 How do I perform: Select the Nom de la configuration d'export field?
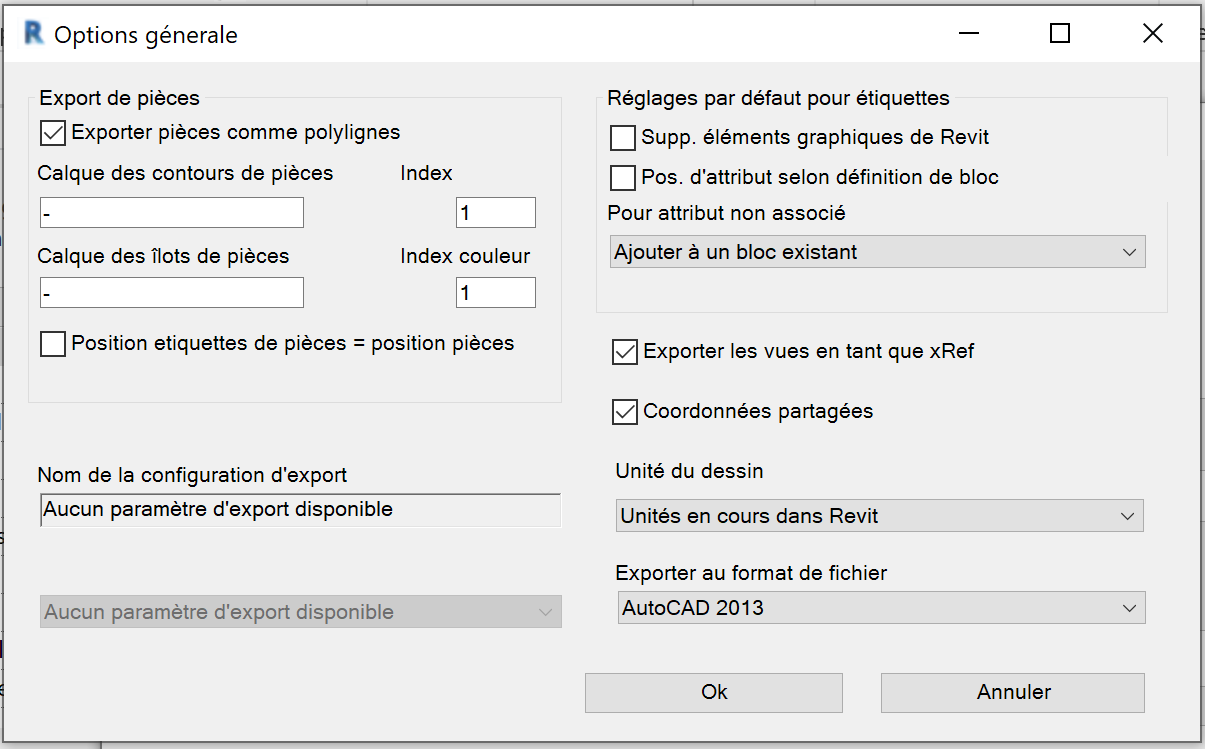click(300, 510)
